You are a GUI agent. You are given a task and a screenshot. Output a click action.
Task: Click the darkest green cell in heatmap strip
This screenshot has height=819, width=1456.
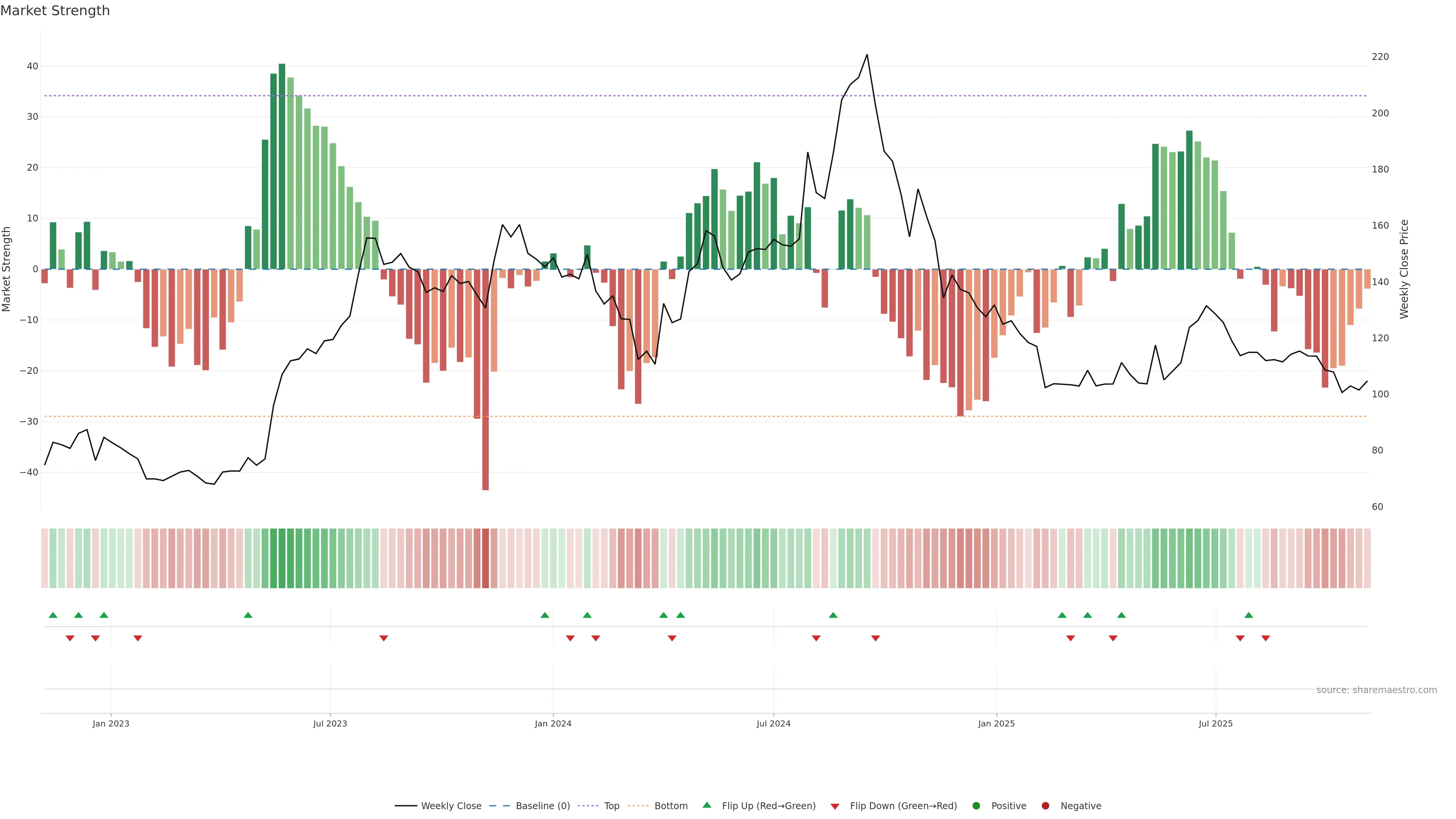click(282, 559)
